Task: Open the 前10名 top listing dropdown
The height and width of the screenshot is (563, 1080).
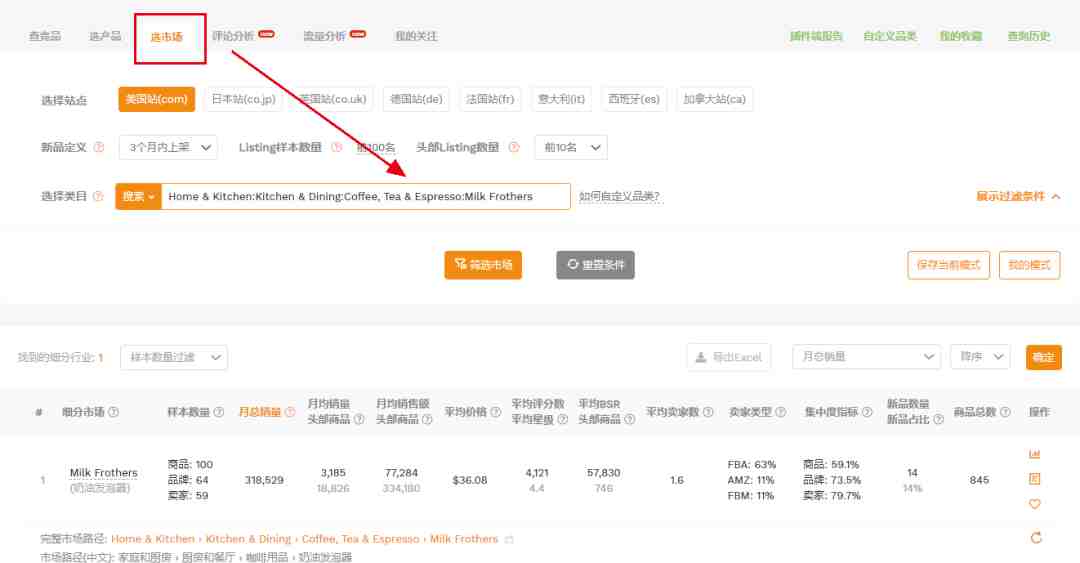Action: pyautogui.click(x=570, y=147)
